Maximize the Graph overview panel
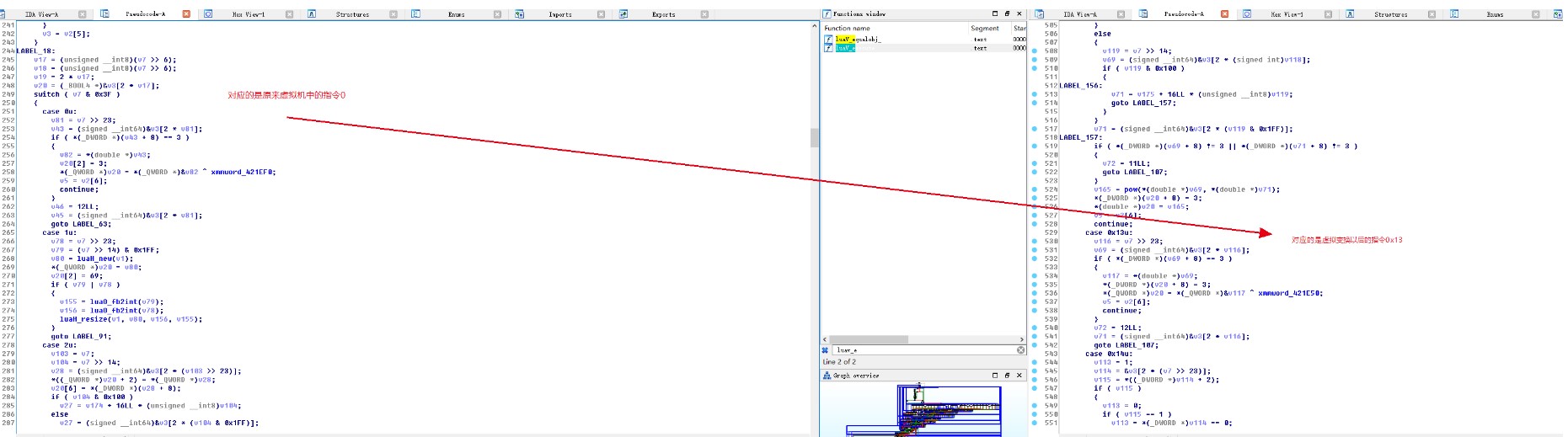Screen dimensions: 1568x437 994,376
